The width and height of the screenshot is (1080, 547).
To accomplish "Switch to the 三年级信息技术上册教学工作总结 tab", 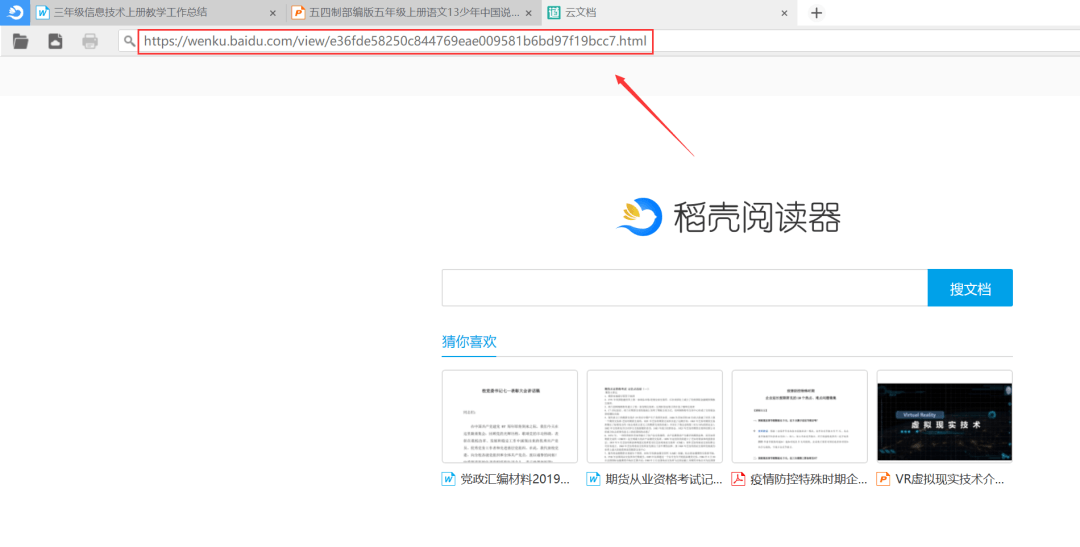I will 158,12.
